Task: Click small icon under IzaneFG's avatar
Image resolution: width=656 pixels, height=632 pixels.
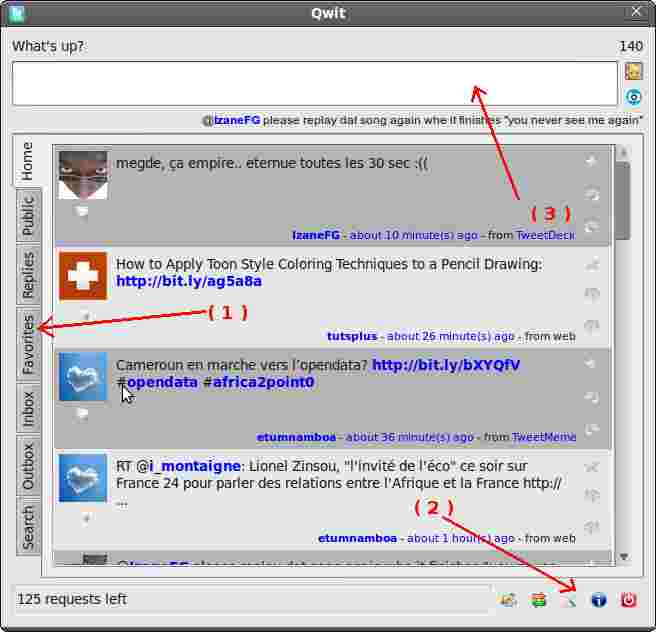Action: (82, 212)
